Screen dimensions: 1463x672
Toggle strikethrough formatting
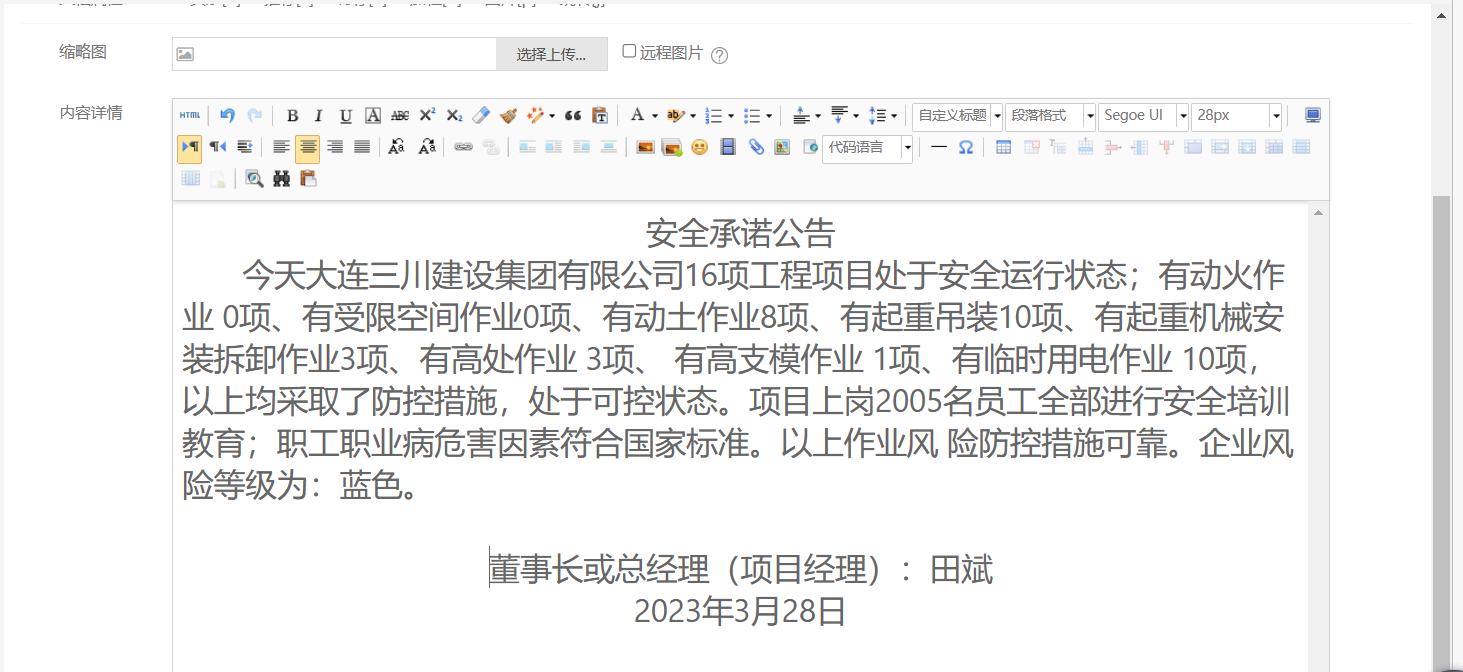400,116
